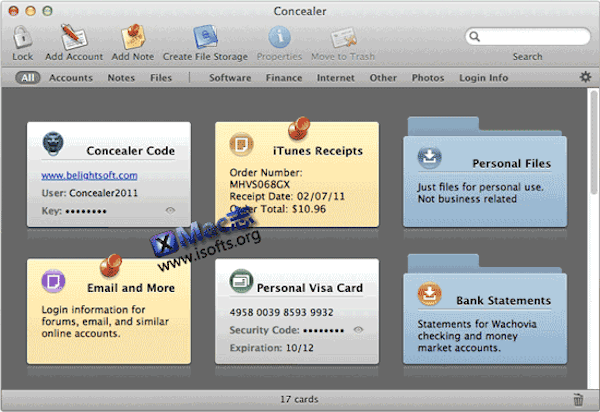Click the Create File Storage icon
This screenshot has width=600, height=412.
coord(205,37)
